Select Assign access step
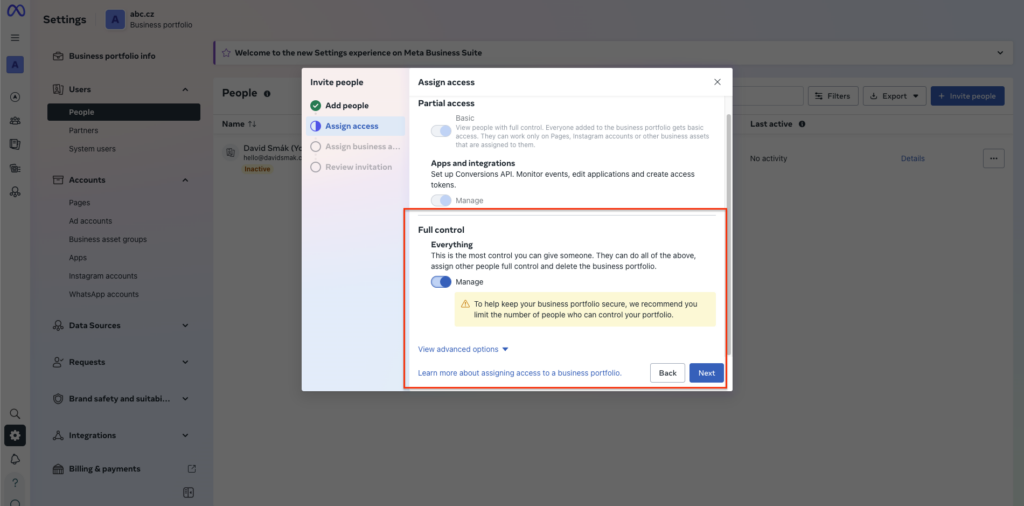Viewport: 1024px width, 506px height. pos(355,126)
